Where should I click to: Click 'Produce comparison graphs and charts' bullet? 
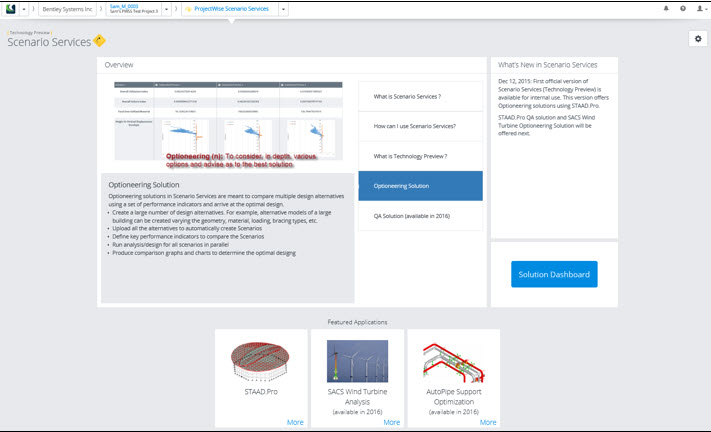(x=204, y=253)
